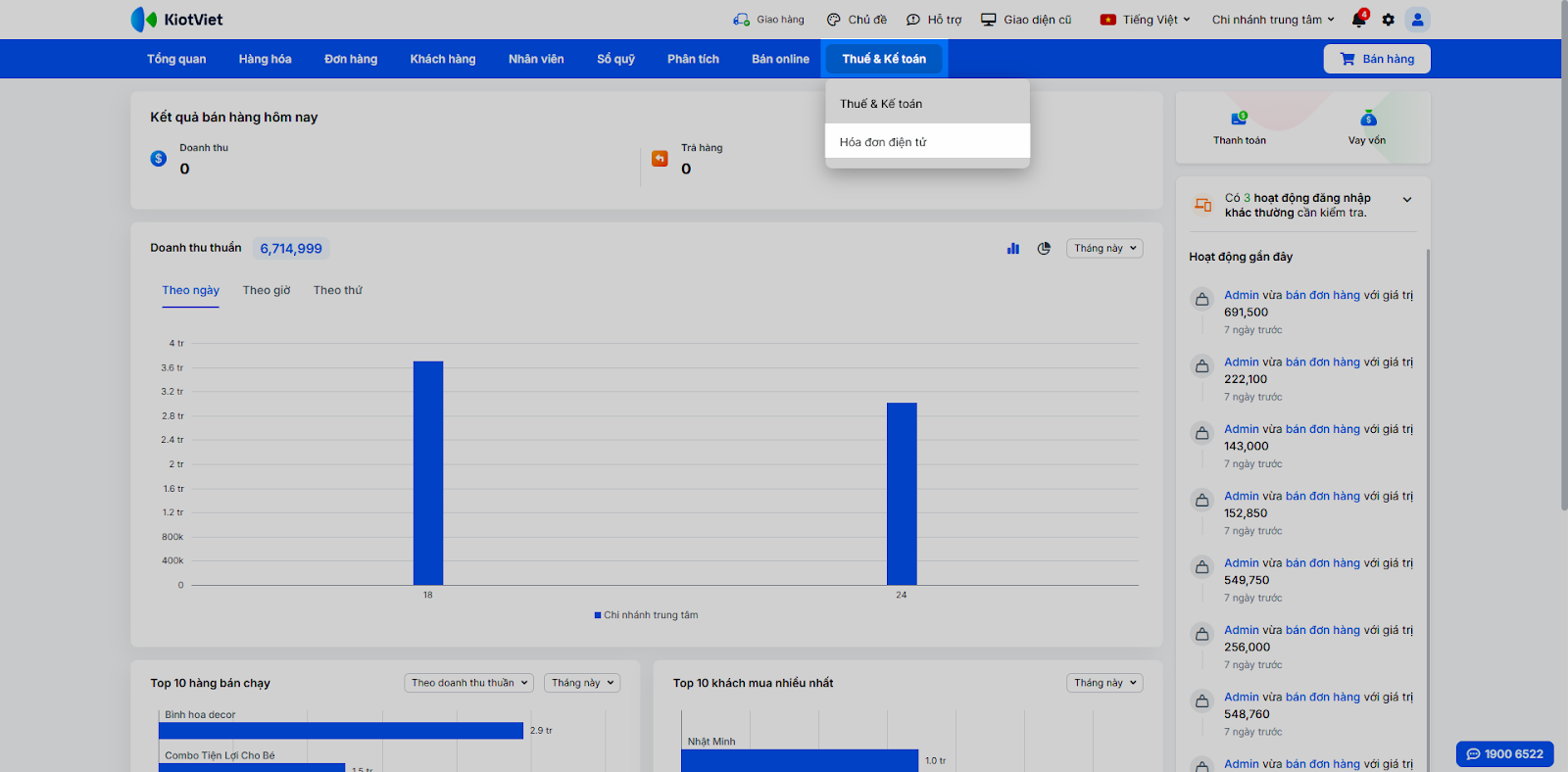The image size is (1568, 772).
Task: Select Hóa đơn điện tử submenu entry
Action: click(927, 141)
